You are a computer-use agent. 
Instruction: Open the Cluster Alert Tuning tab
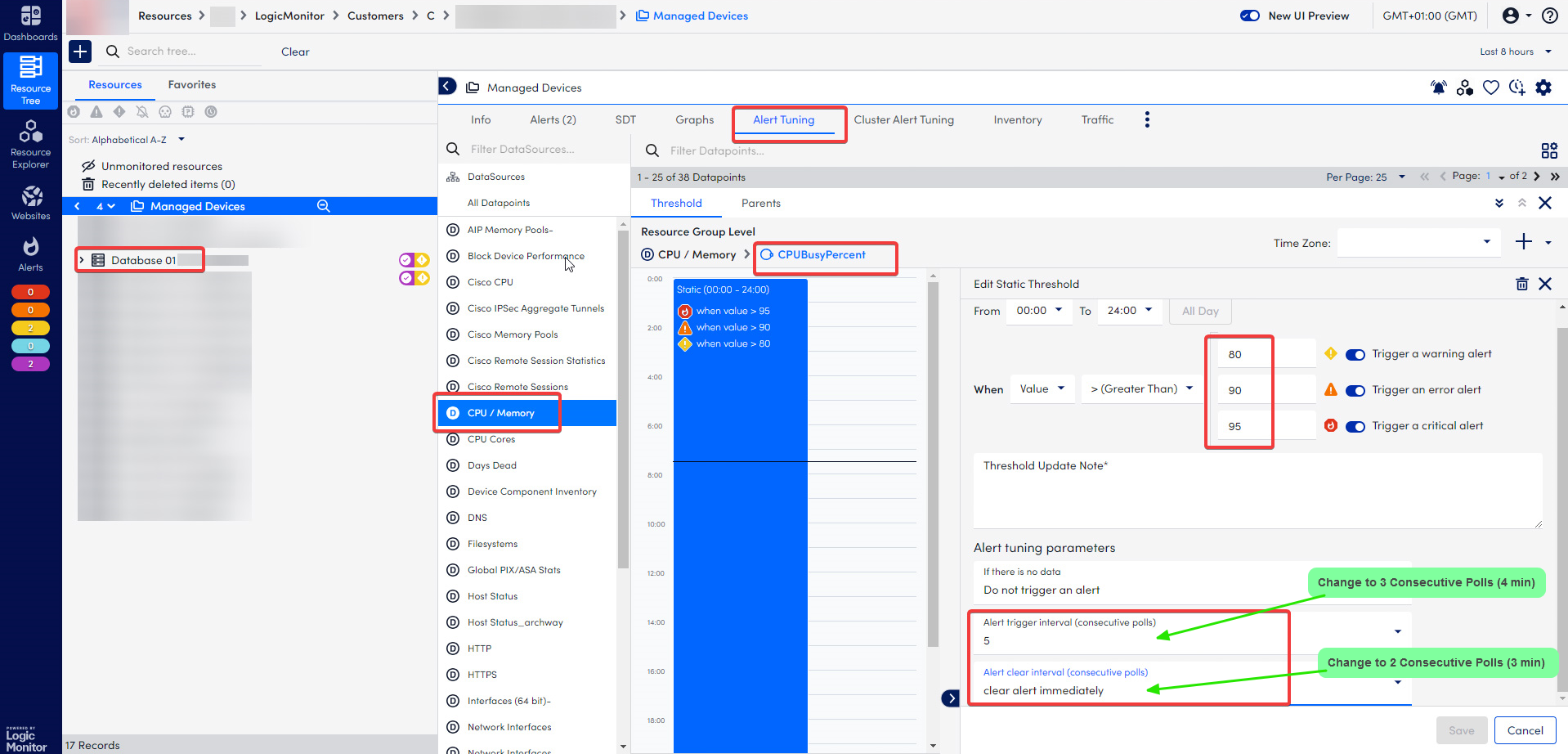tap(904, 120)
